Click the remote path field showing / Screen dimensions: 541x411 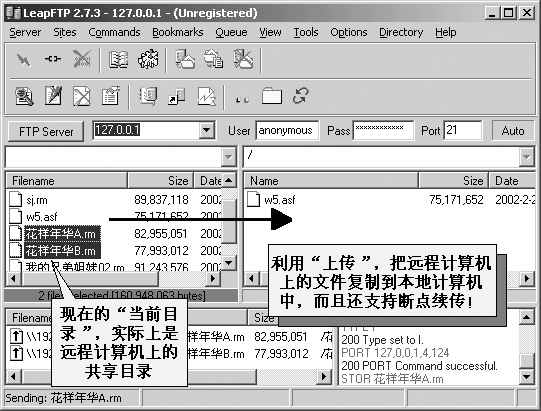(x=382, y=157)
